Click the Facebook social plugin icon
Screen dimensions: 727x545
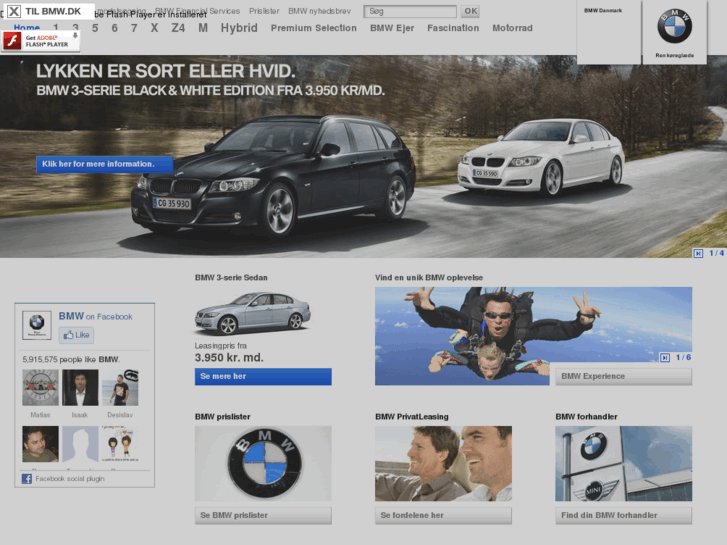point(27,479)
